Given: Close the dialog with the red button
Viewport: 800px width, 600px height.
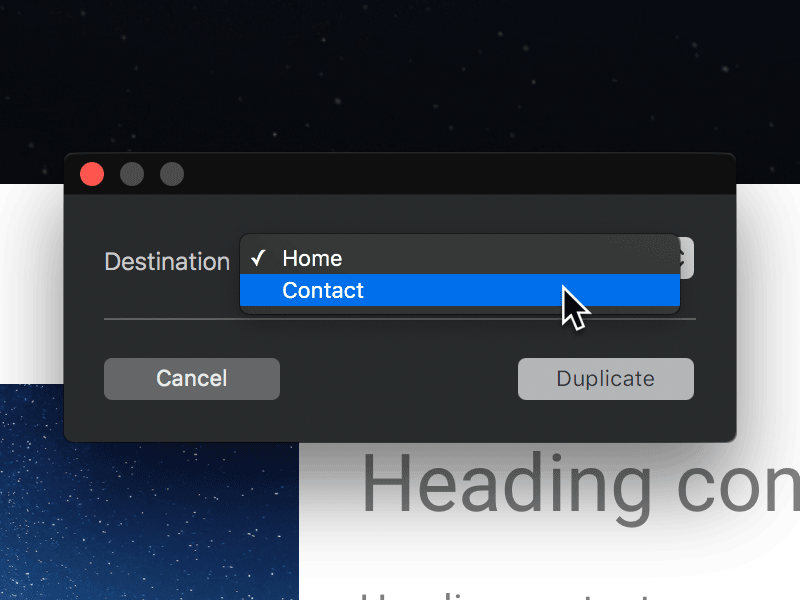Looking at the screenshot, I should [x=92, y=174].
